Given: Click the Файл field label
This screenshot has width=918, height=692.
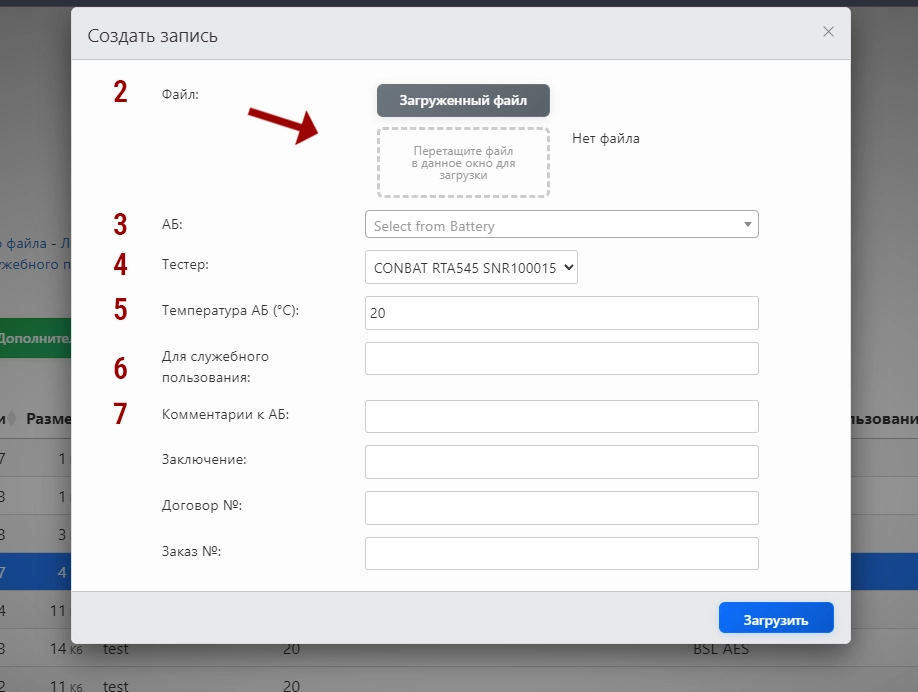Looking at the screenshot, I should pyautogui.click(x=180, y=95).
